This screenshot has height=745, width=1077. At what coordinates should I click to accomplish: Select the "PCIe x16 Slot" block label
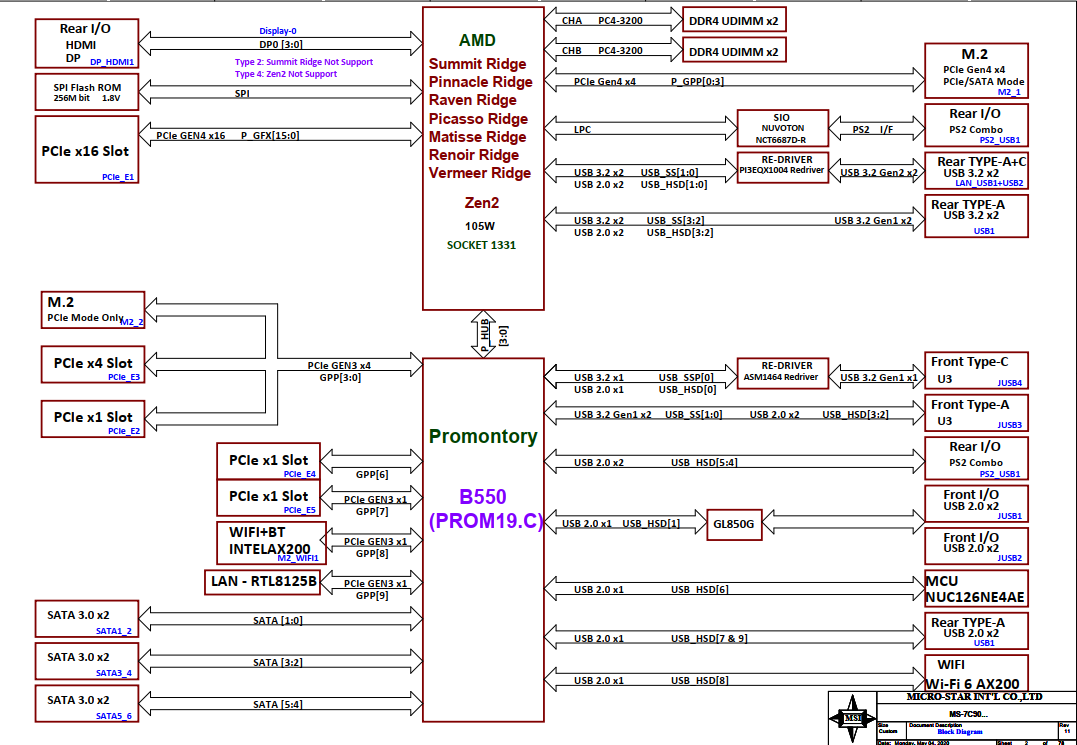pyautogui.click(x=85, y=151)
